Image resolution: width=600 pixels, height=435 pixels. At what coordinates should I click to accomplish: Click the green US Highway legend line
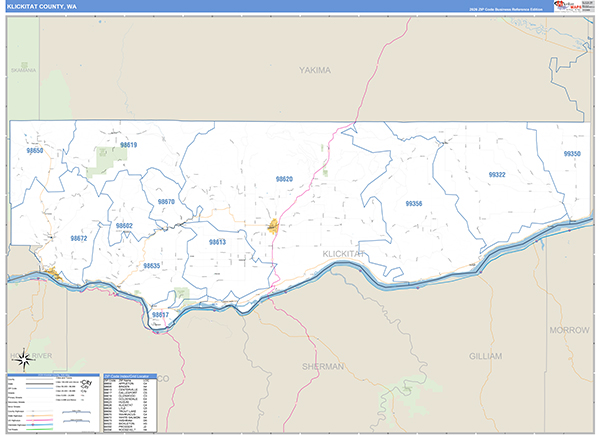(x=40, y=429)
